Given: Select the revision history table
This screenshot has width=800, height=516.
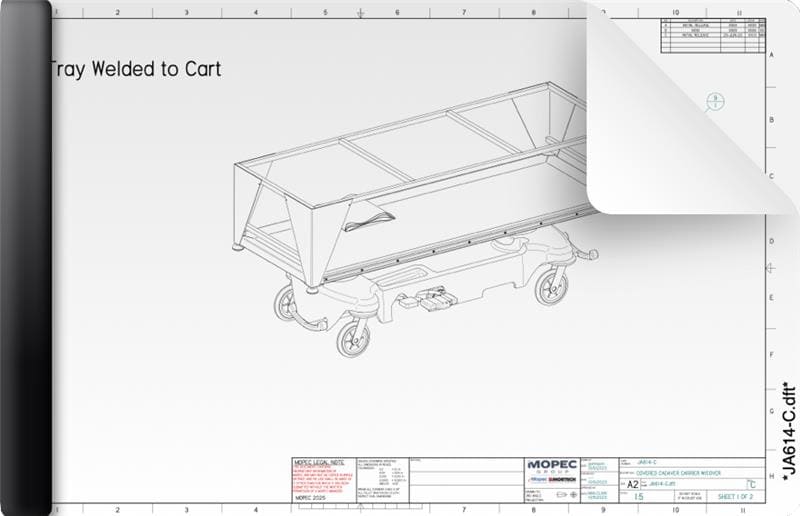Looking at the screenshot, I should (713, 35).
